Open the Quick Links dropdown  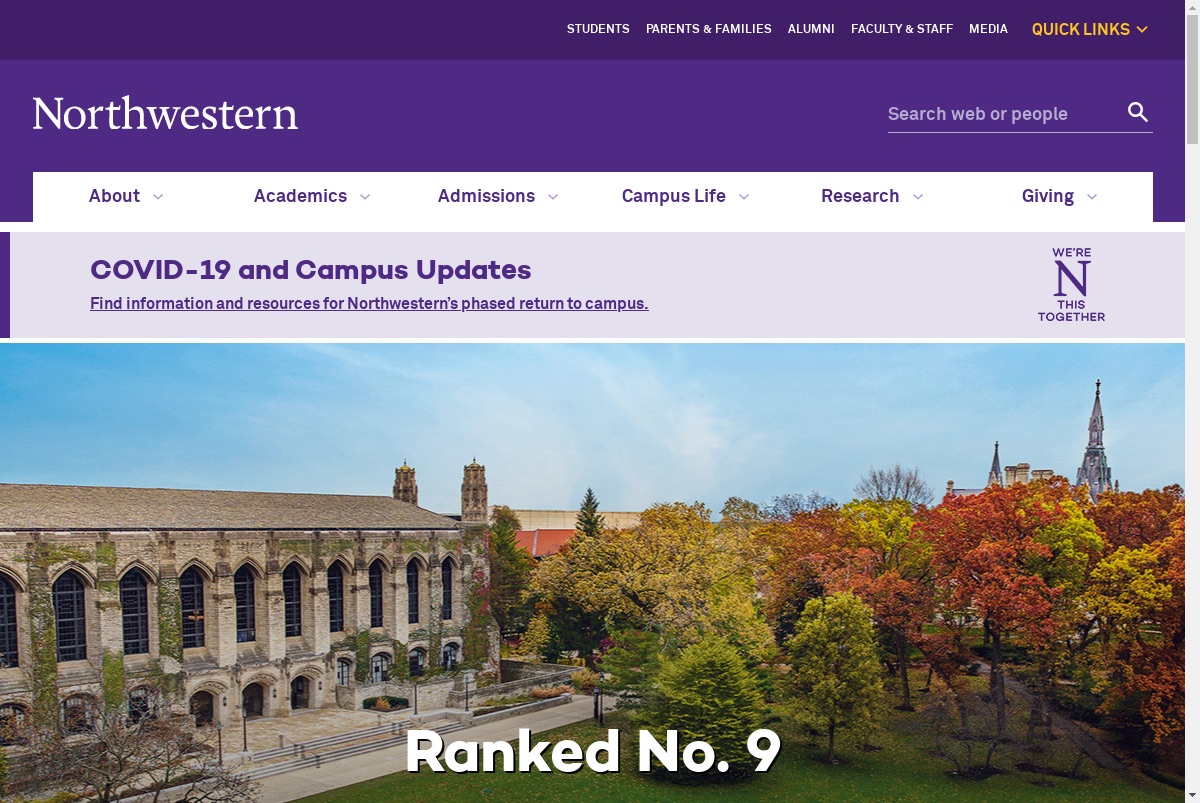1089,29
